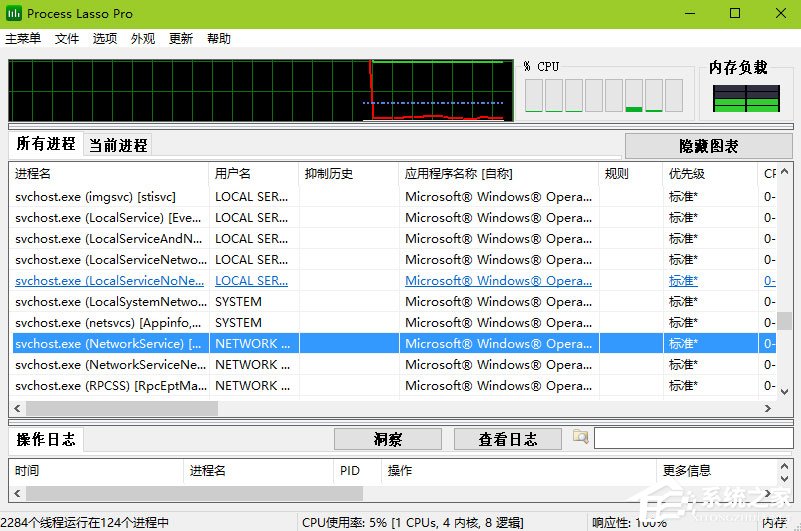Image resolution: width=801 pixels, height=531 pixels.
Task: Click the process list scroll-right arrow
Action: (767, 408)
